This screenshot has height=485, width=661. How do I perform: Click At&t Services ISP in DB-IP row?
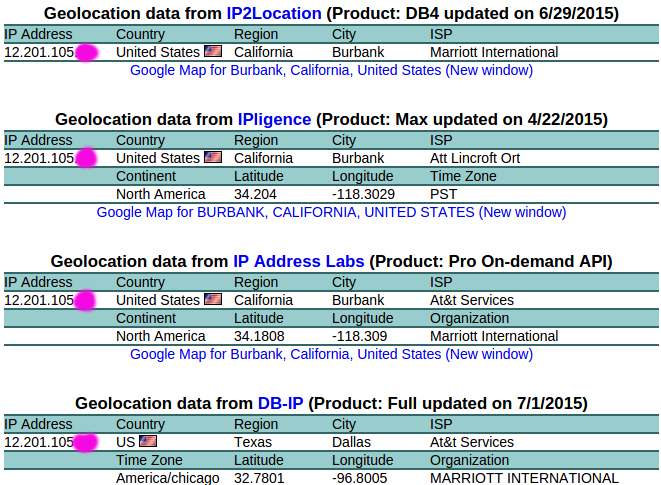[x=472, y=442]
